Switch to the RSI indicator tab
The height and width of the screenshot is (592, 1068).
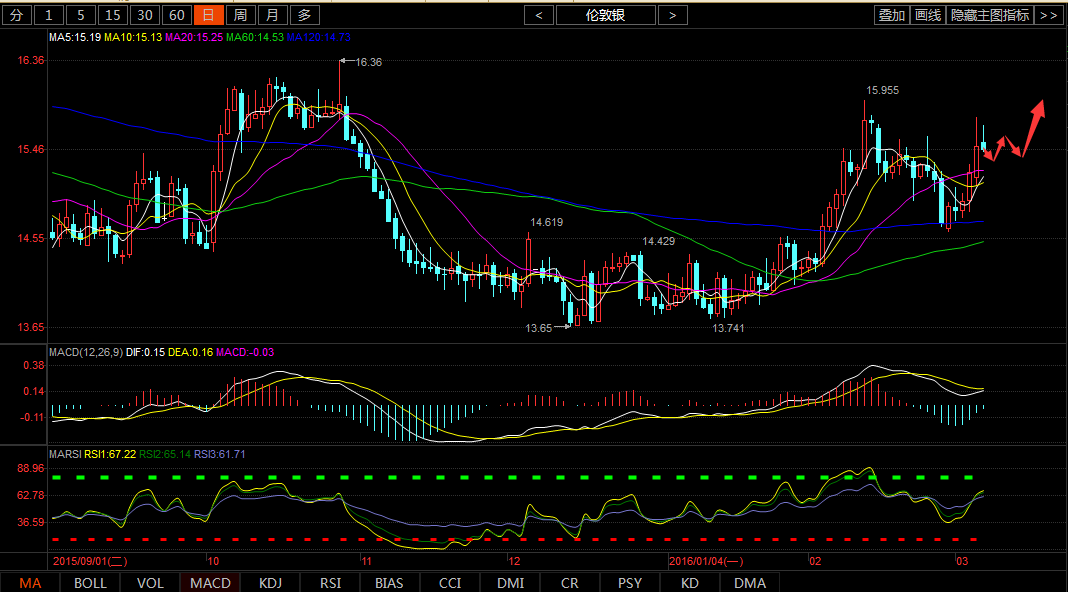pos(330,583)
